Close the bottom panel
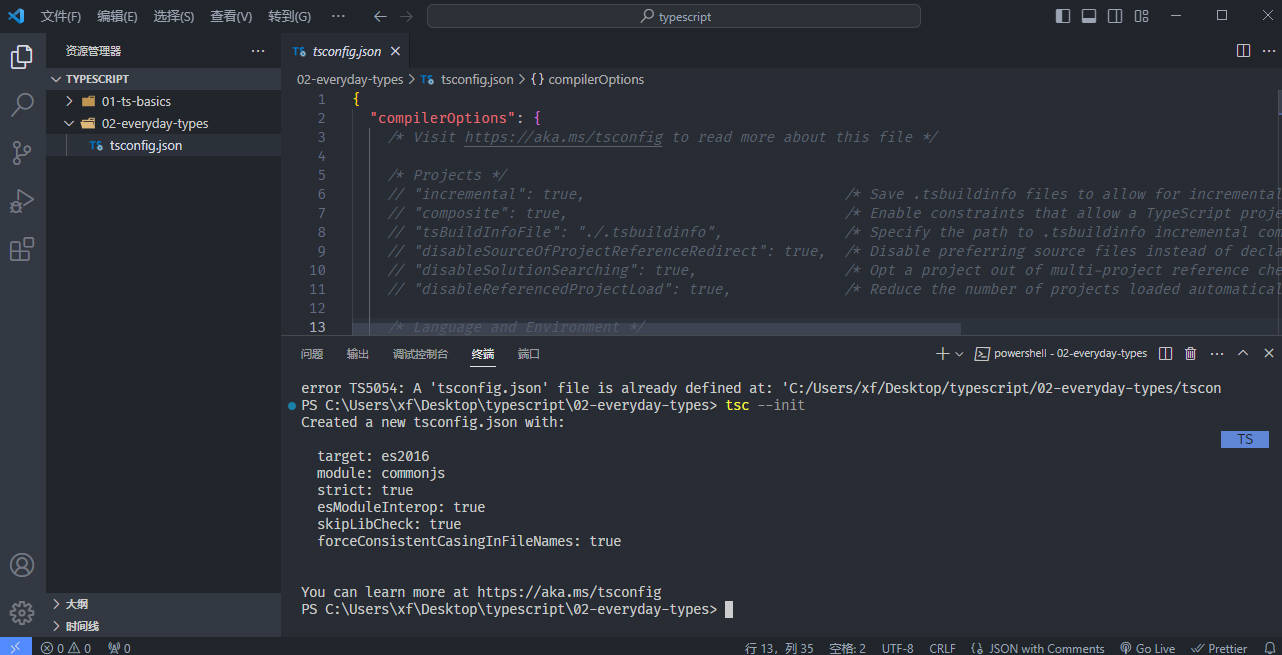Viewport: 1282px width, 655px height. 1269,353
